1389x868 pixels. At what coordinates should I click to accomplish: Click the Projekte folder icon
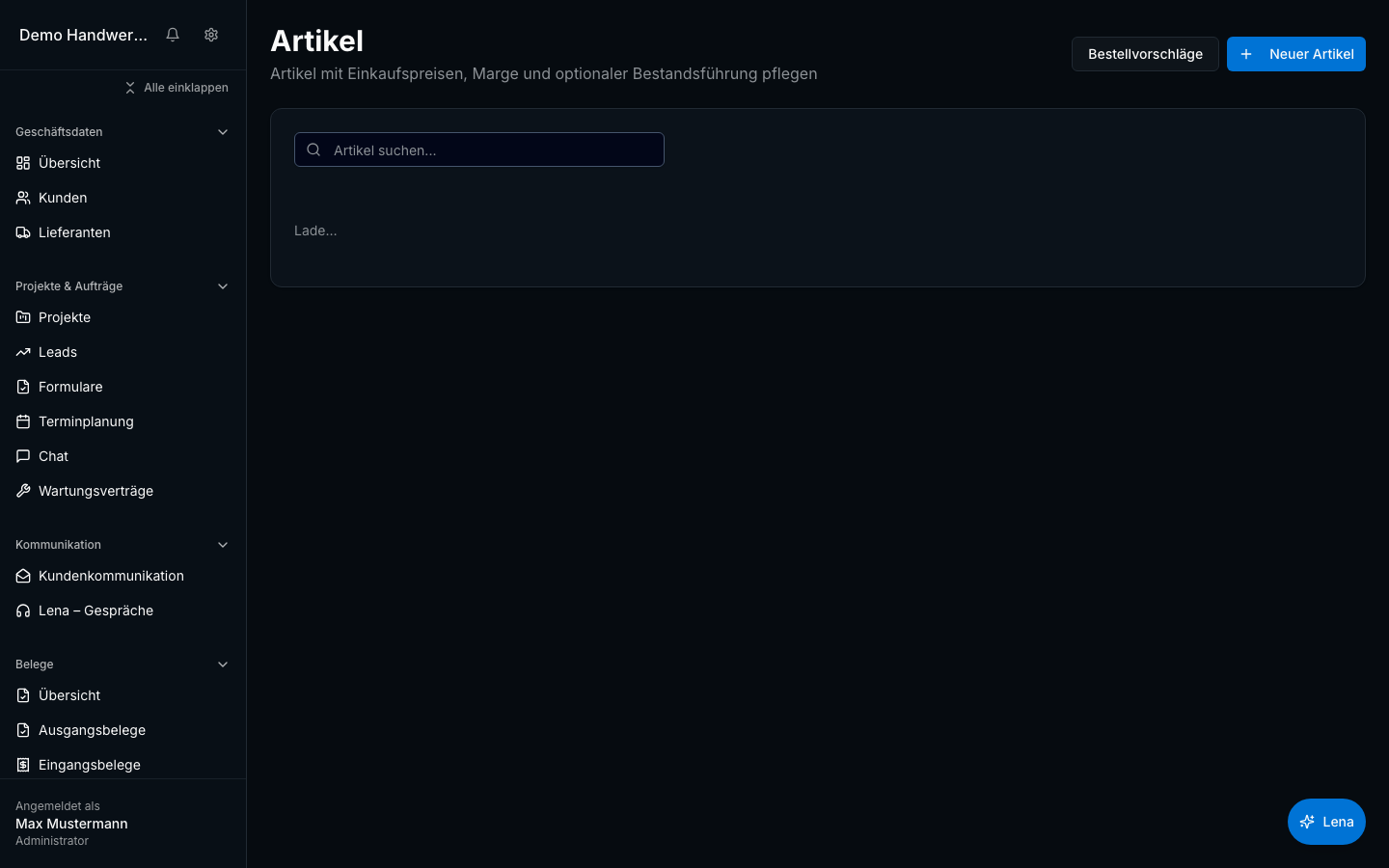23,317
